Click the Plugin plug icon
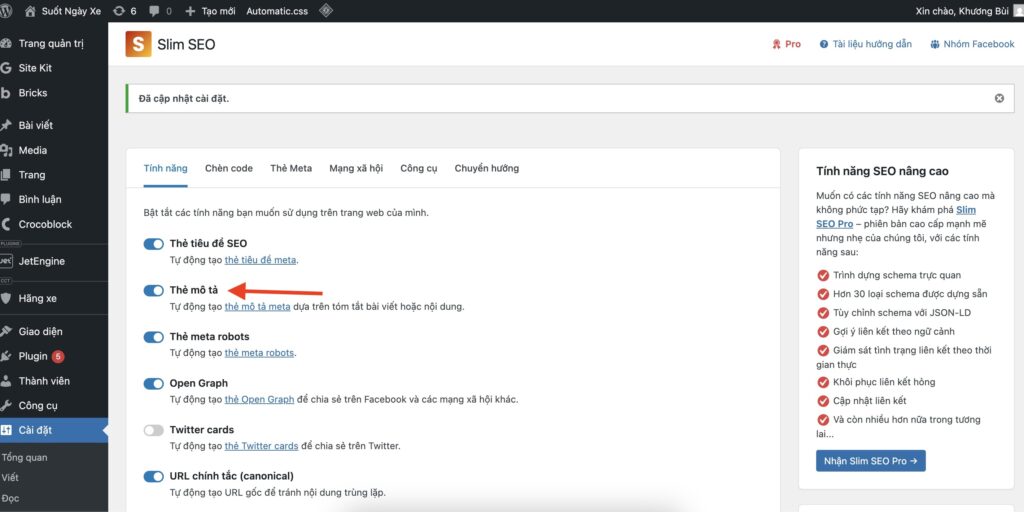This screenshot has height=512, width=1024. [x=6, y=357]
